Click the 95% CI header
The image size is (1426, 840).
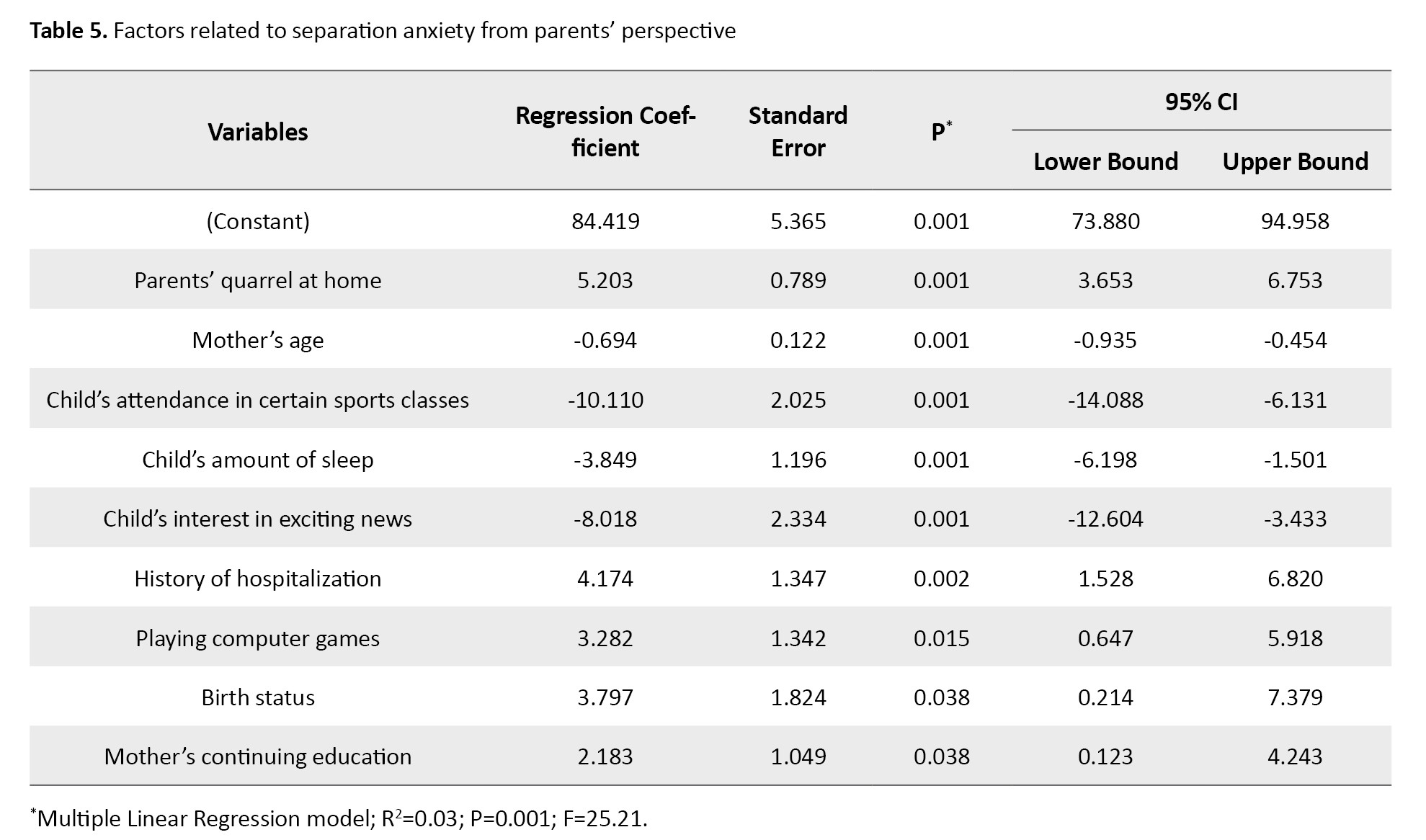[x=1201, y=102]
